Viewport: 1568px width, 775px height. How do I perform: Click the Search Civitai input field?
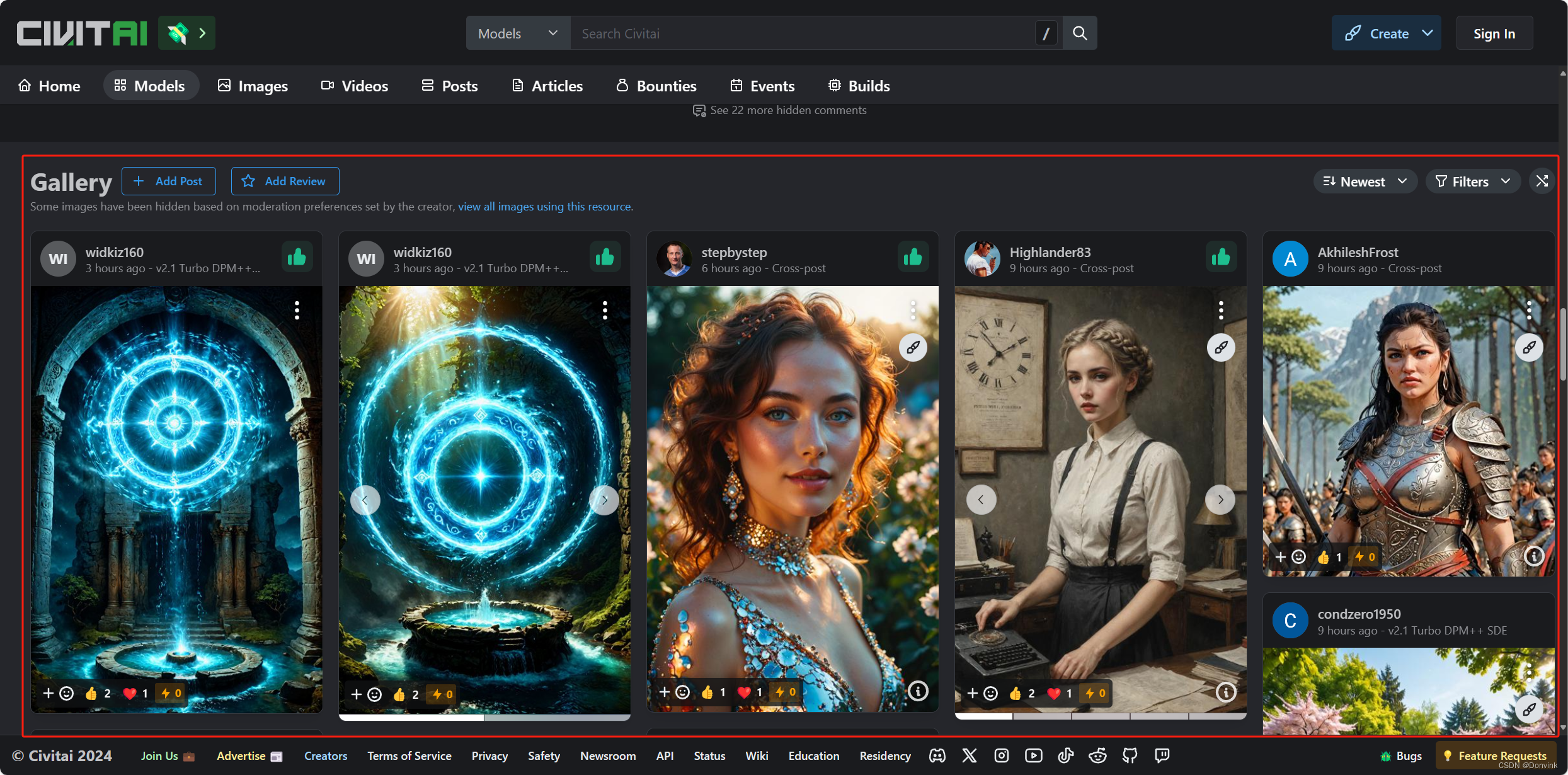[800, 33]
